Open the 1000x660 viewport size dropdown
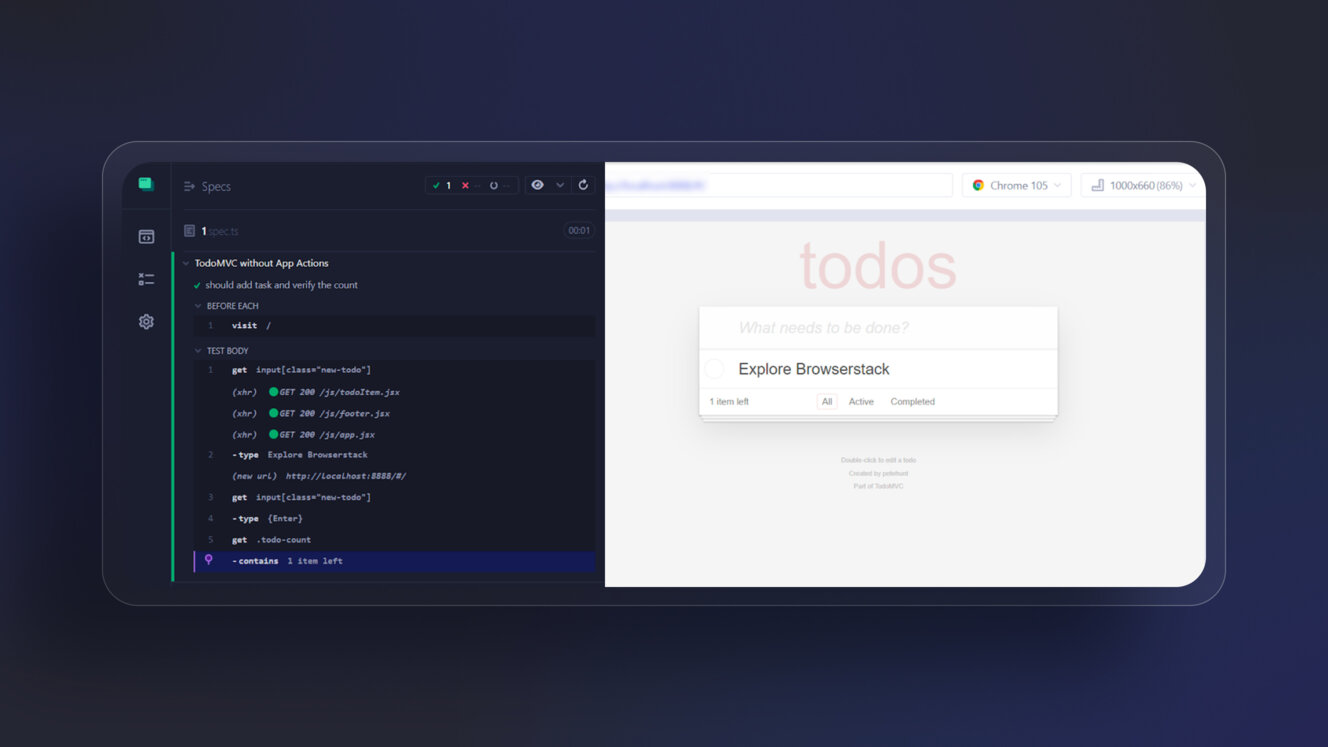Screen dimensions: 1328x747 (x=1142, y=185)
